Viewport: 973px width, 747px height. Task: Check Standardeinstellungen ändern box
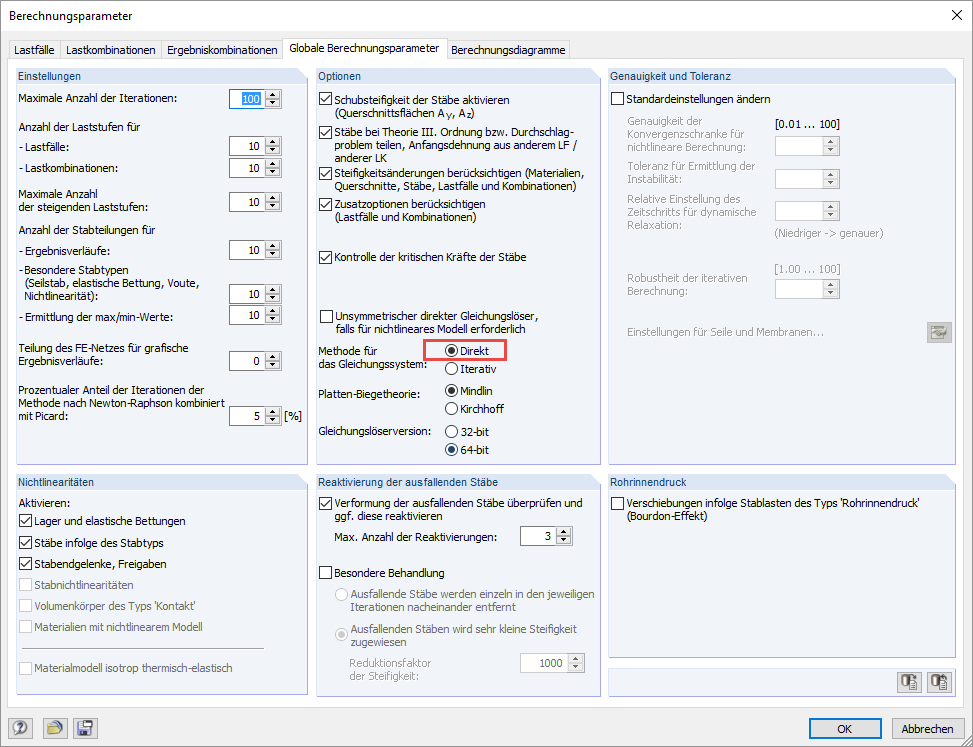[617, 99]
